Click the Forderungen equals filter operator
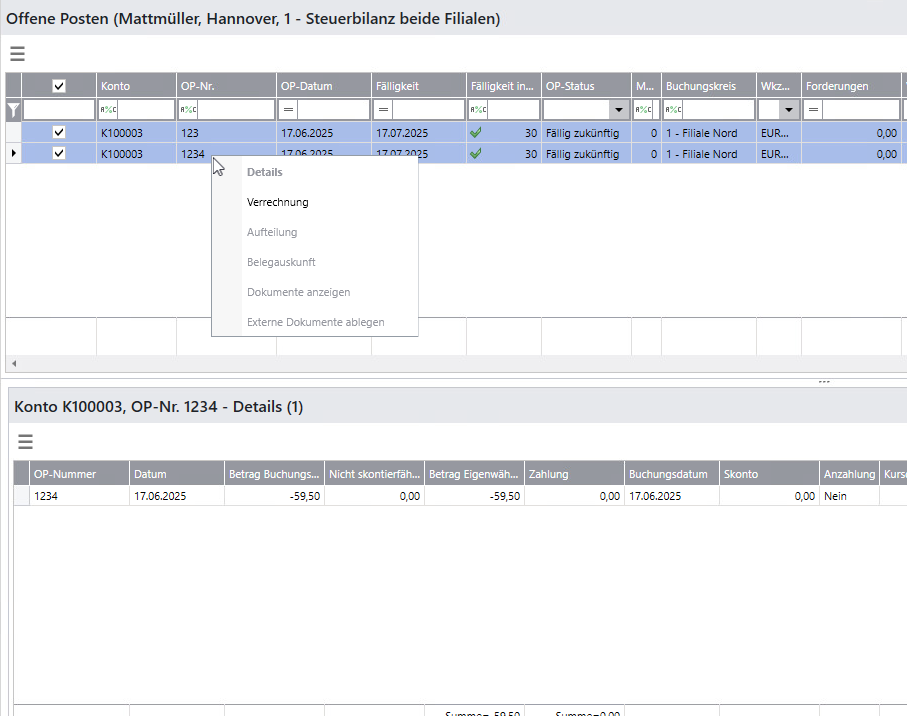 (813, 110)
